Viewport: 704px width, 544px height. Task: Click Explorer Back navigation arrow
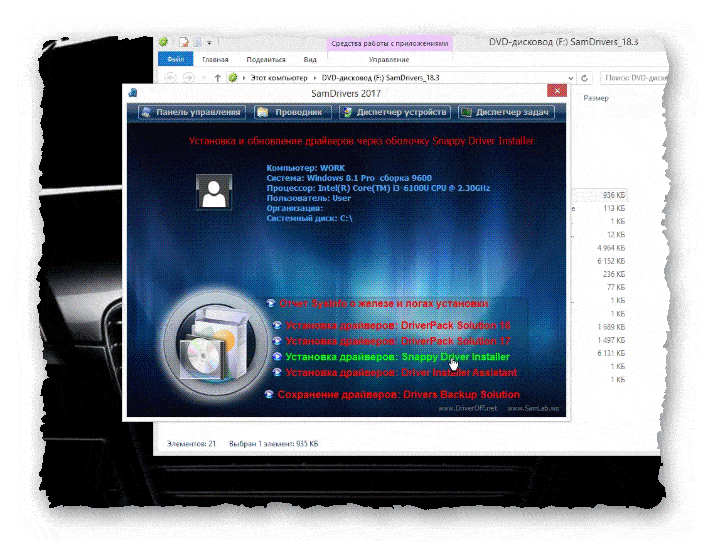click(170, 78)
